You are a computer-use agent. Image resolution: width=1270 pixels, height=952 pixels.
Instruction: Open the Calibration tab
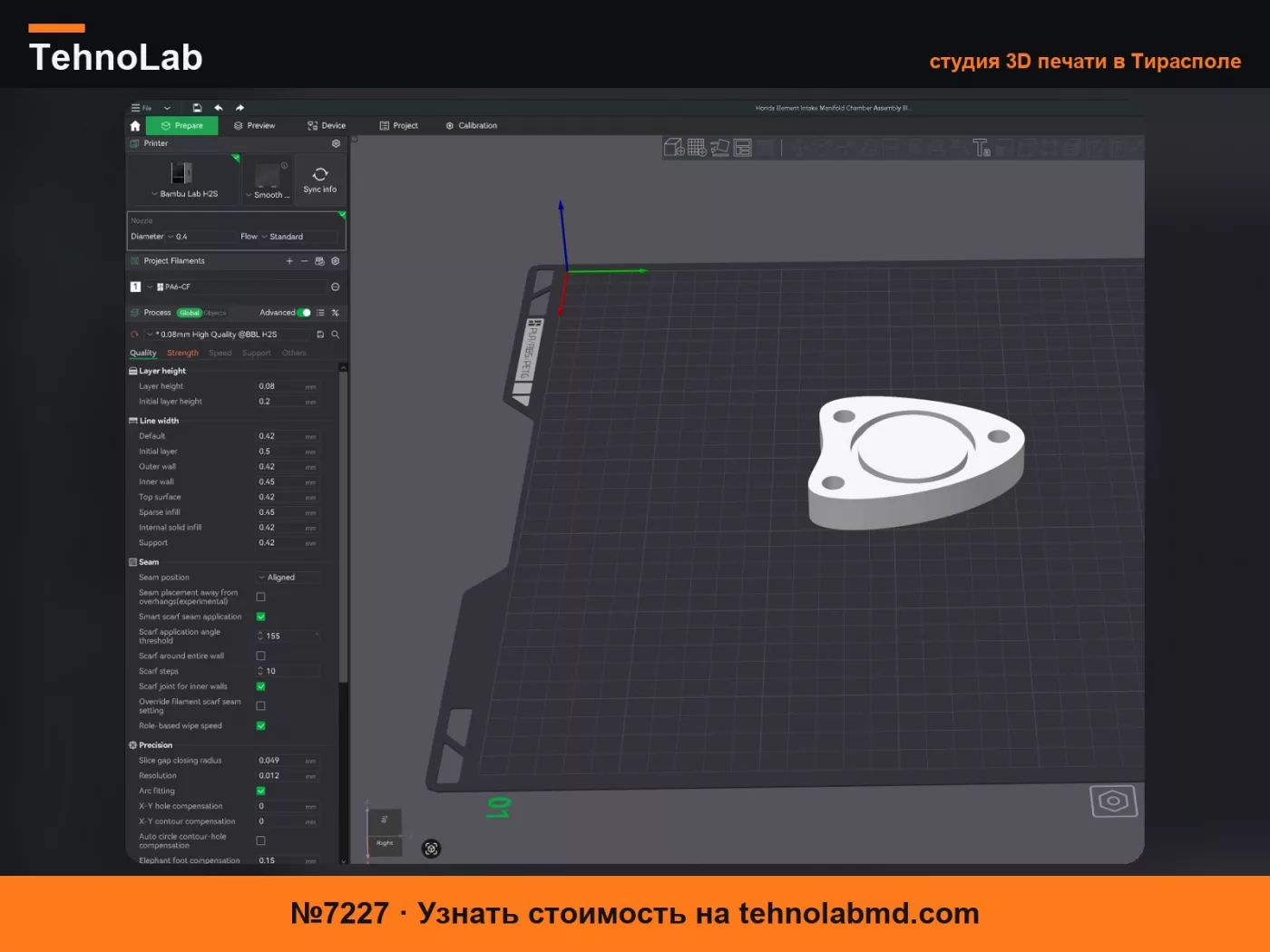click(x=472, y=126)
